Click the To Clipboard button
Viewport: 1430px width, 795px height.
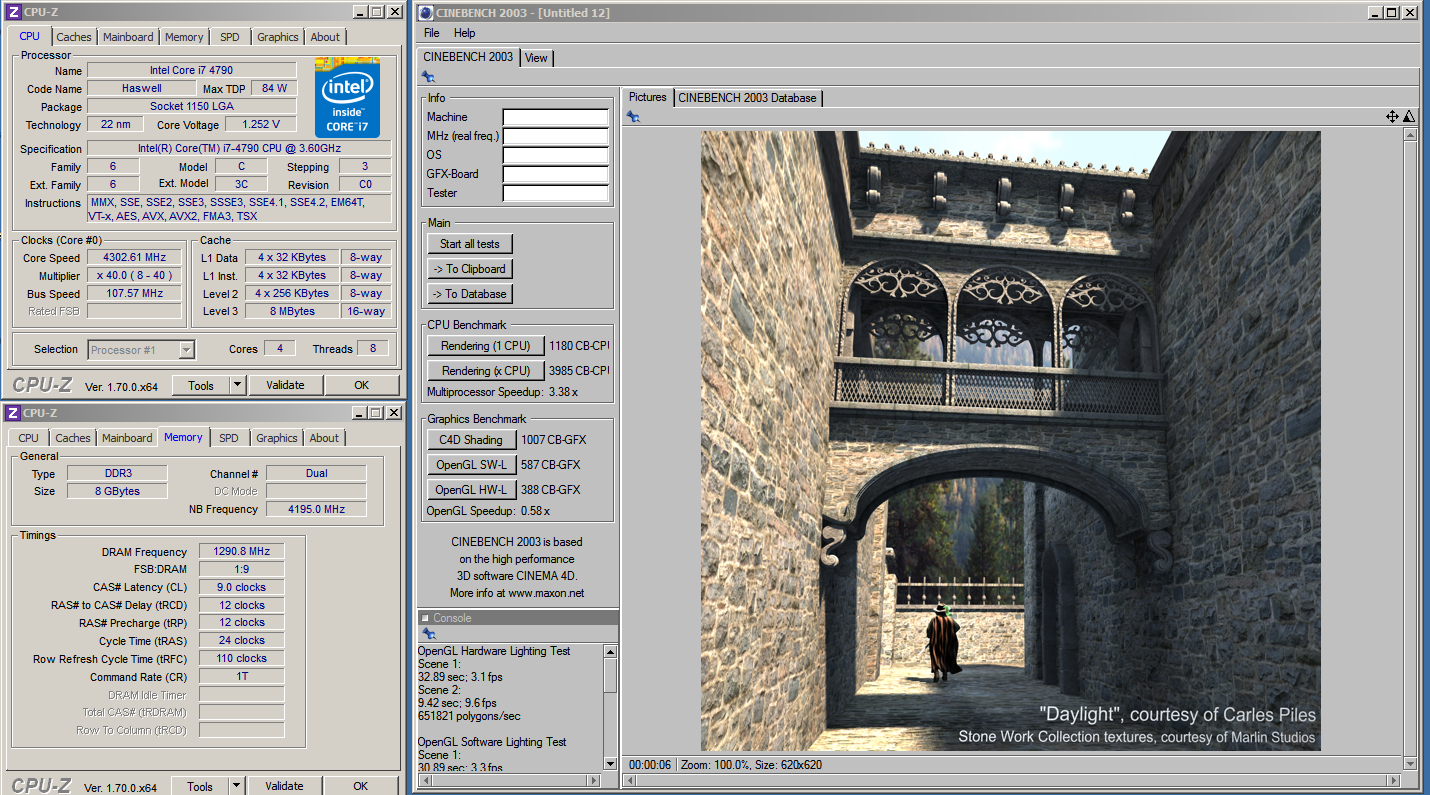coord(470,269)
